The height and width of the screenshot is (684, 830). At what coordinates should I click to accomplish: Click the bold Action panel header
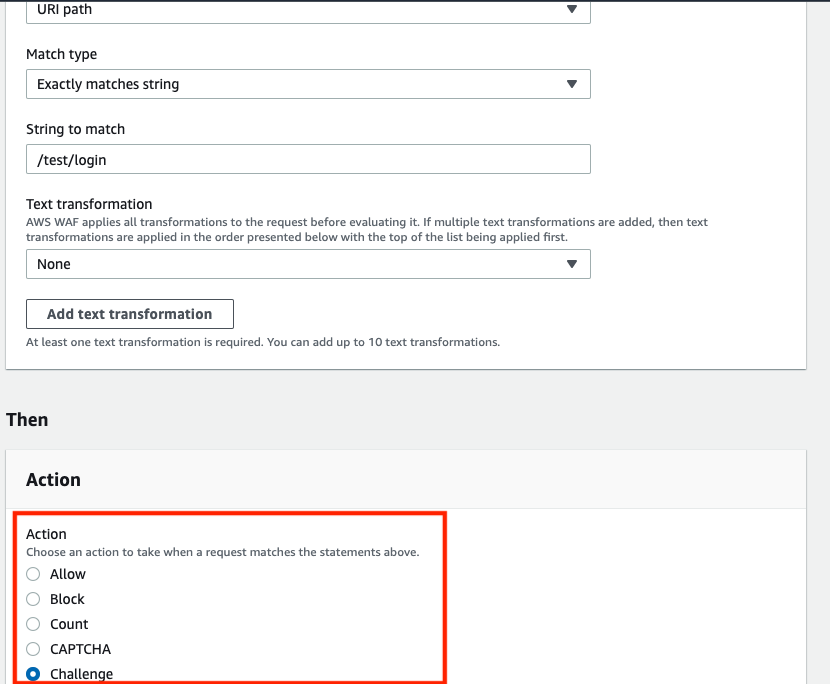[53, 480]
